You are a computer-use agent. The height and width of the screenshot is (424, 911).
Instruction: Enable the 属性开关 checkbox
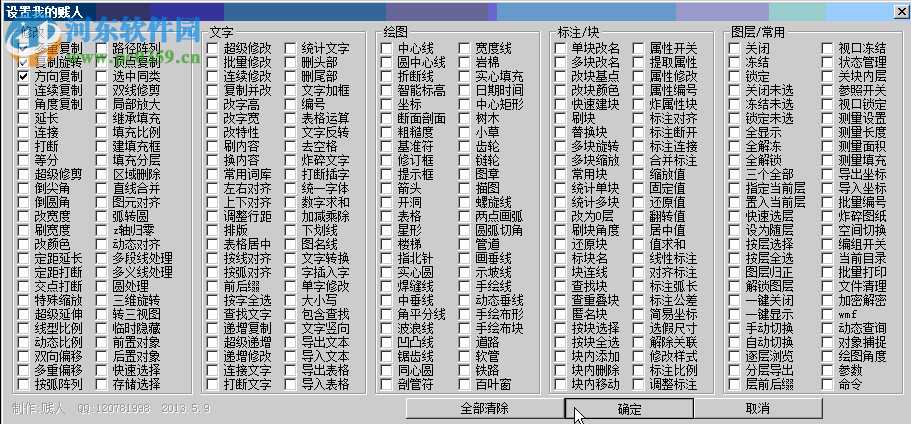click(x=638, y=48)
